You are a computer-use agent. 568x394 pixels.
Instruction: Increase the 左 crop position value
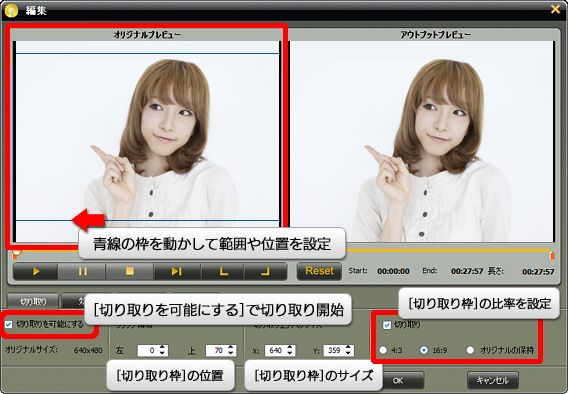coord(162,348)
